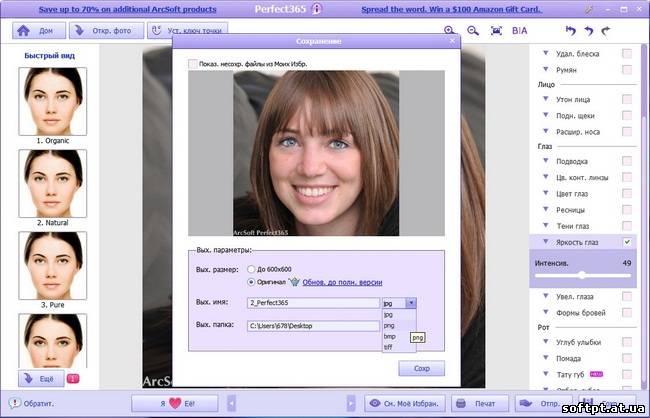650x418 pixels.
Task: Click the zoom out magnifier icon
Action: pos(473,30)
